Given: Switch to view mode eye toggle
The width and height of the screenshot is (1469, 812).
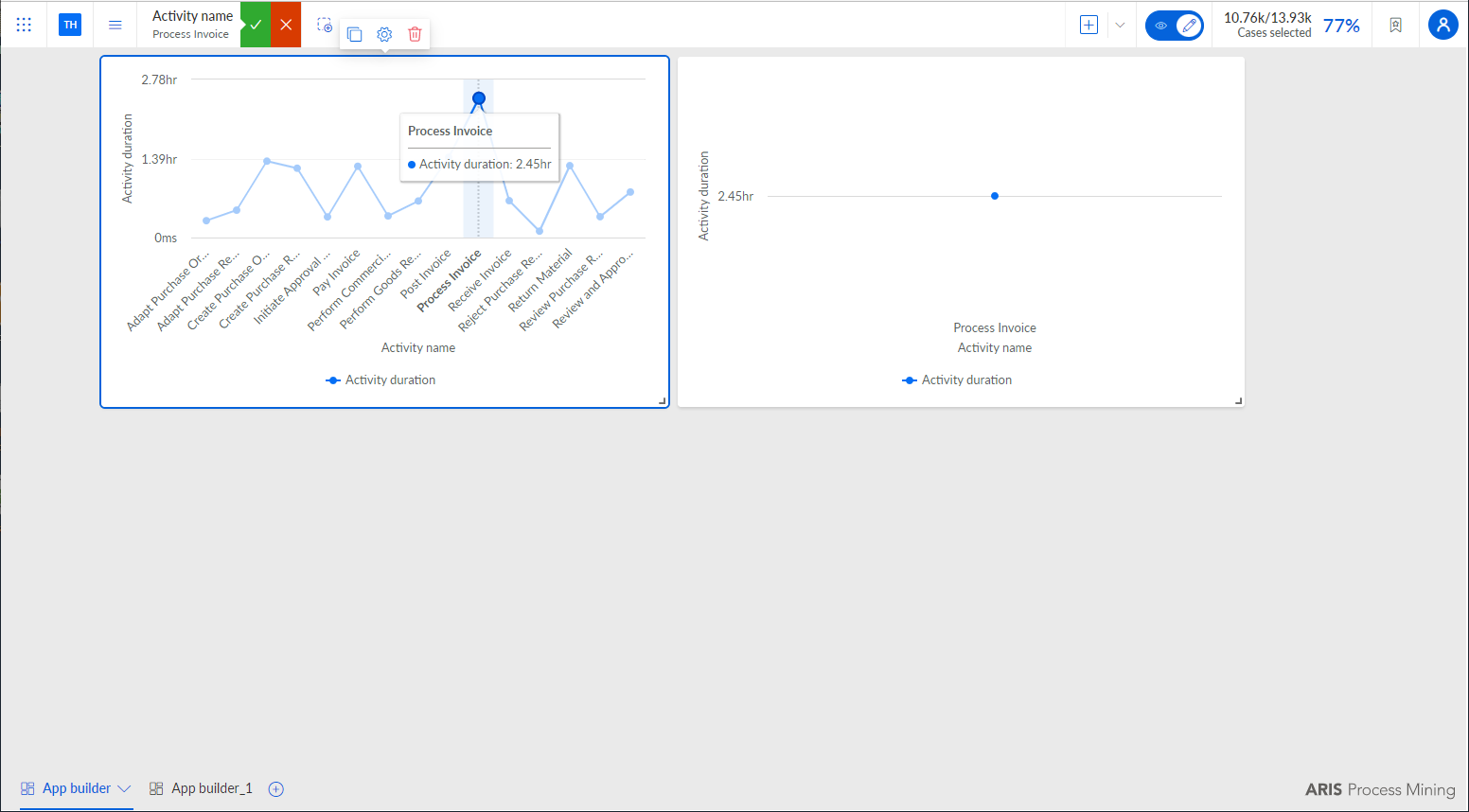Looking at the screenshot, I should [1161, 26].
